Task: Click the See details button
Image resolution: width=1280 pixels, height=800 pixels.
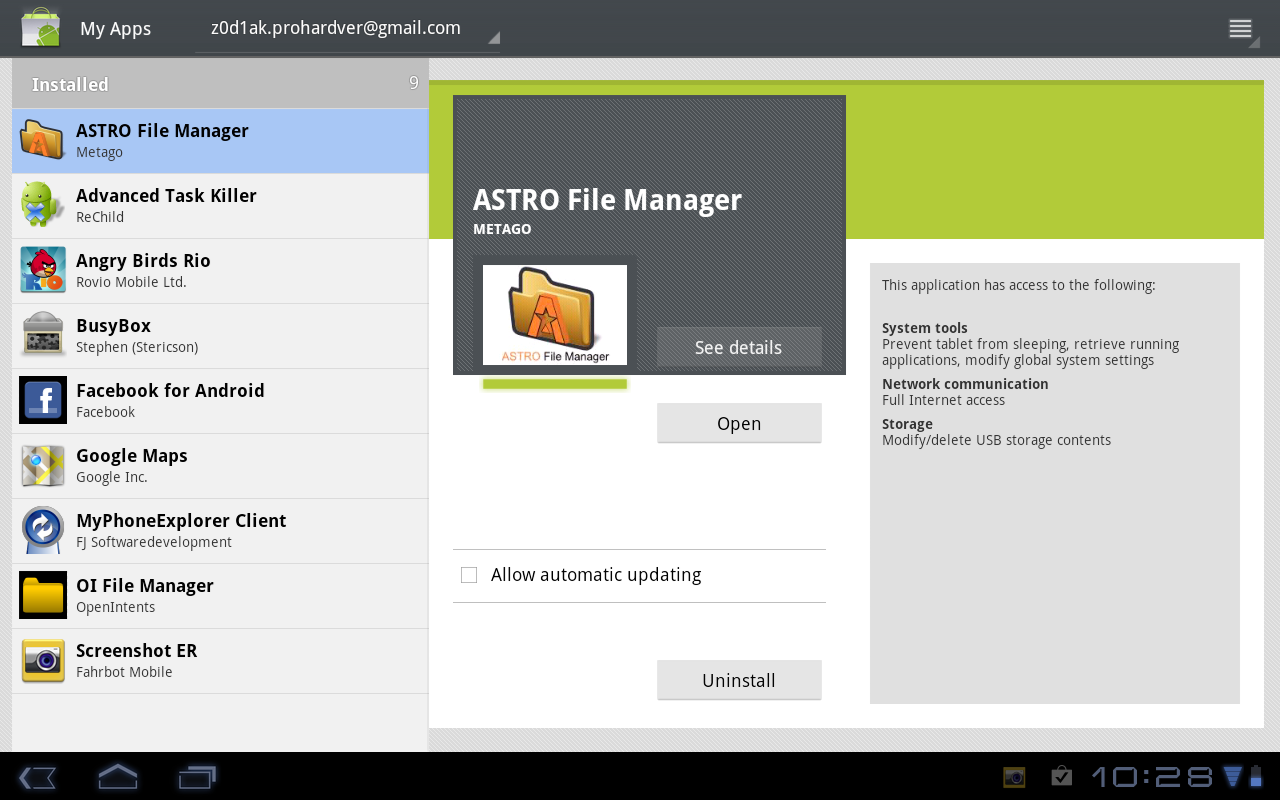Action: (x=738, y=347)
